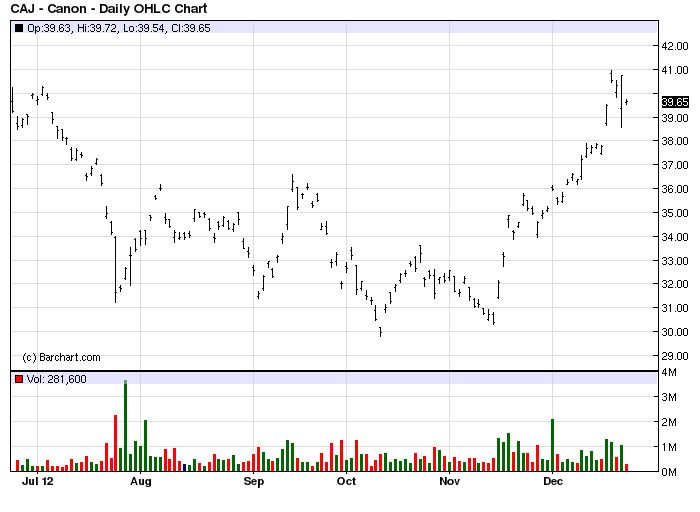Click the chart title 'CAJ - Canon - Daily OHLC Chart'
The width and height of the screenshot is (700, 512).
click(x=109, y=8)
